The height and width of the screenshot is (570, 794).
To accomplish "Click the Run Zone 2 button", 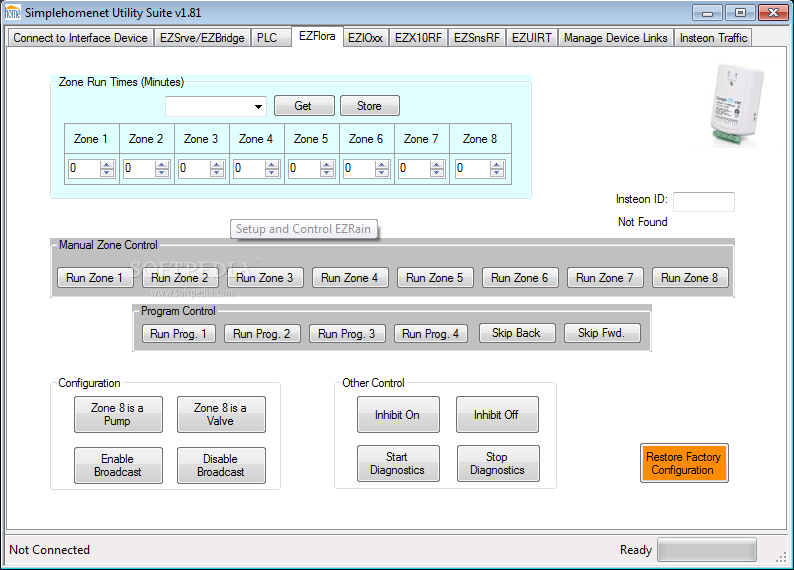I will 180,278.
